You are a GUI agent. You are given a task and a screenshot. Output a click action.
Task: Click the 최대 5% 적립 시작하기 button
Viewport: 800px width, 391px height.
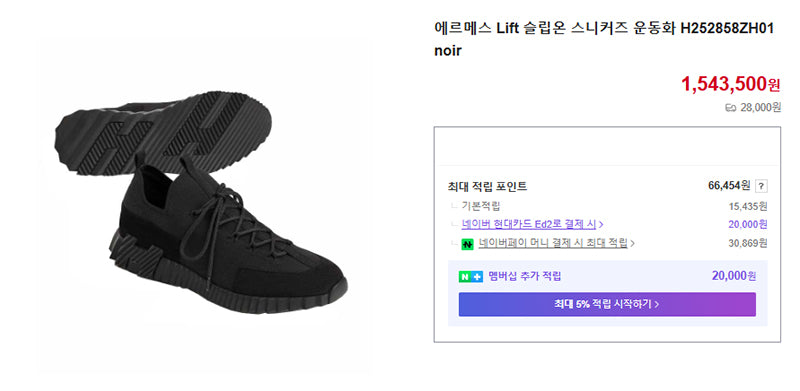(607, 304)
